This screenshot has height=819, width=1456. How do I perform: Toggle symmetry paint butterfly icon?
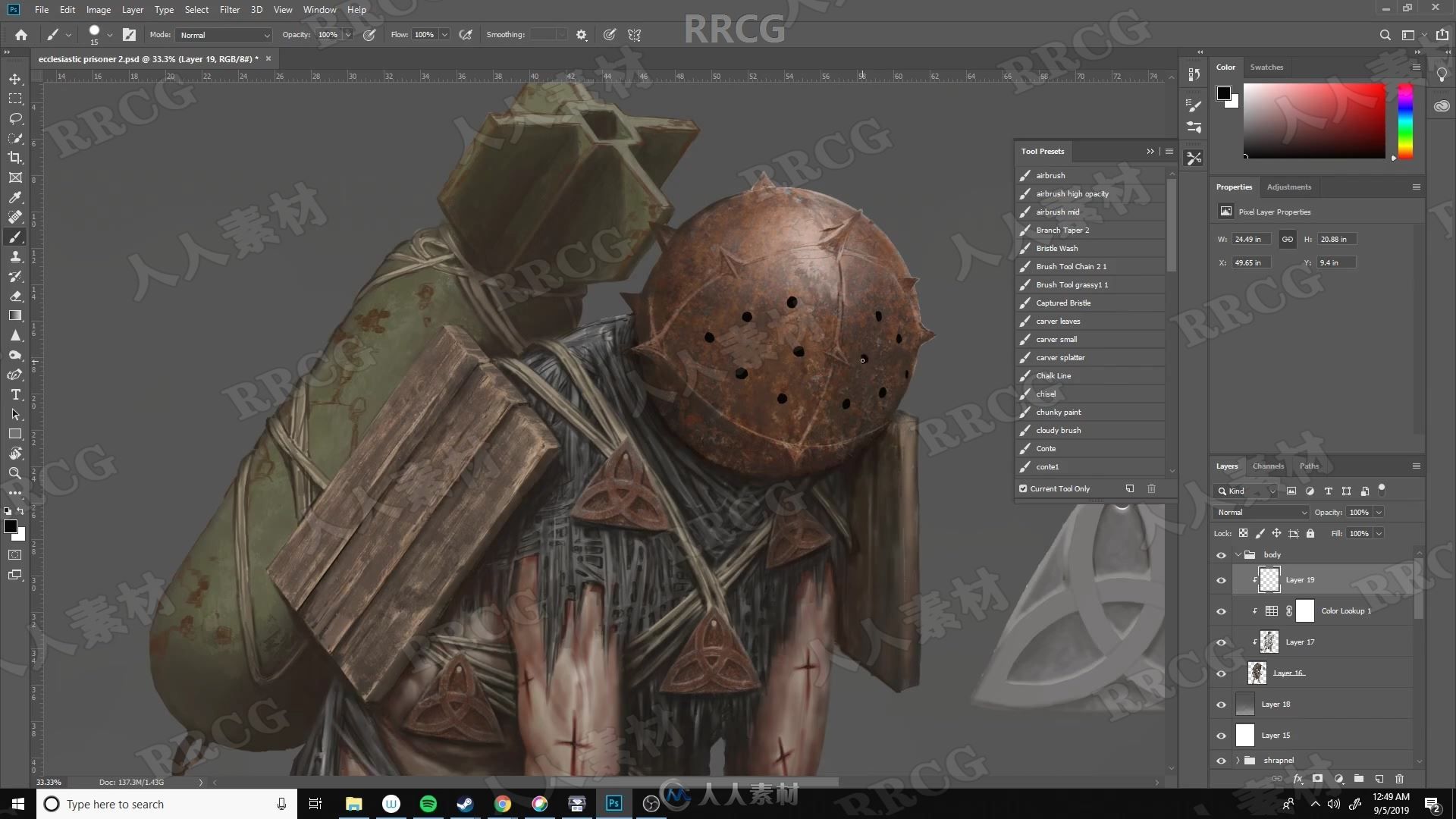(635, 35)
